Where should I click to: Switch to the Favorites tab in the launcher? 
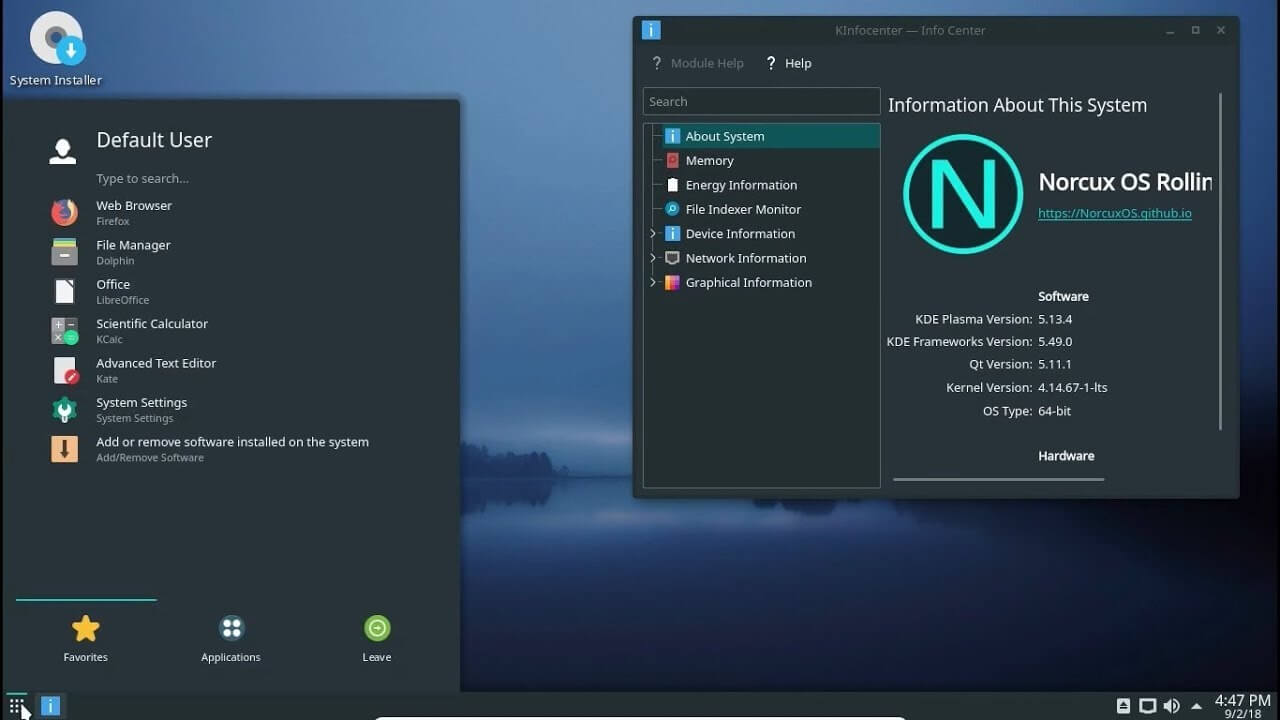coord(86,639)
